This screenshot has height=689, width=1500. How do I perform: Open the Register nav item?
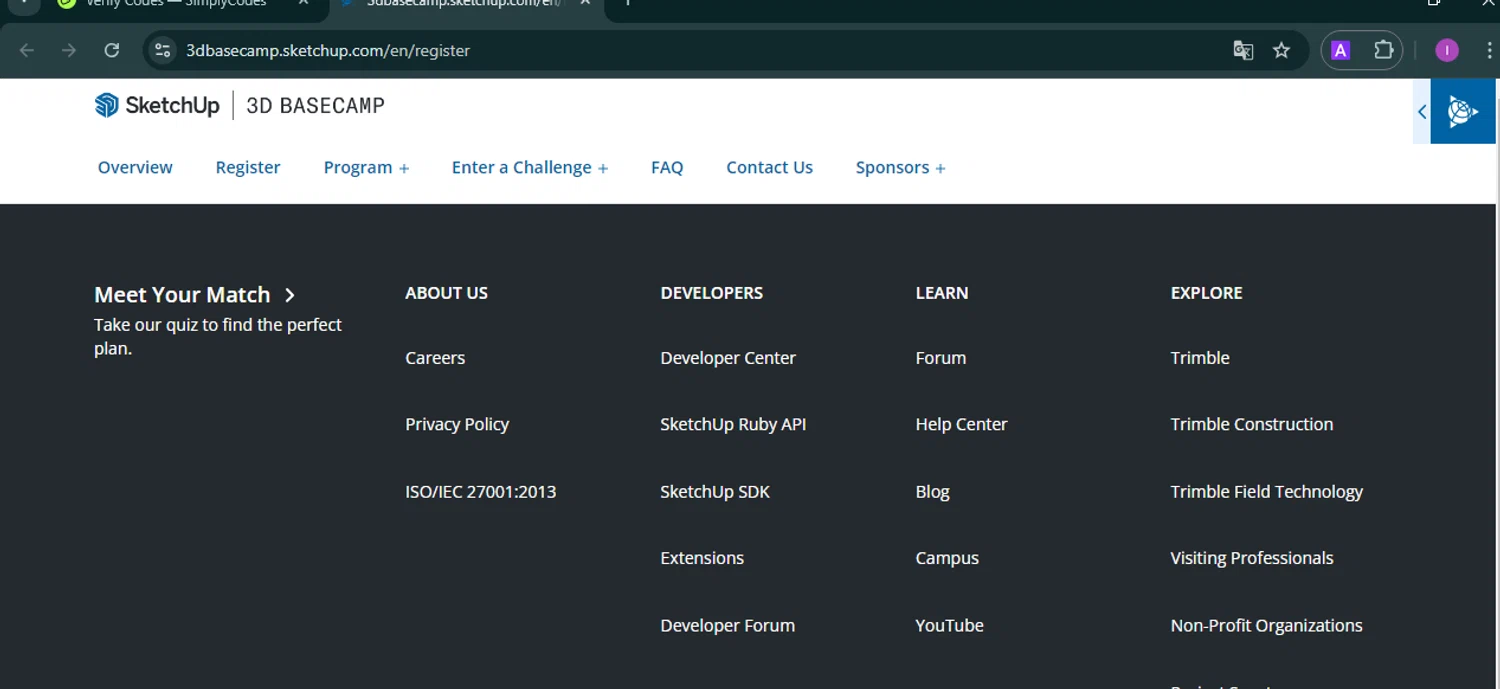pyautogui.click(x=248, y=168)
